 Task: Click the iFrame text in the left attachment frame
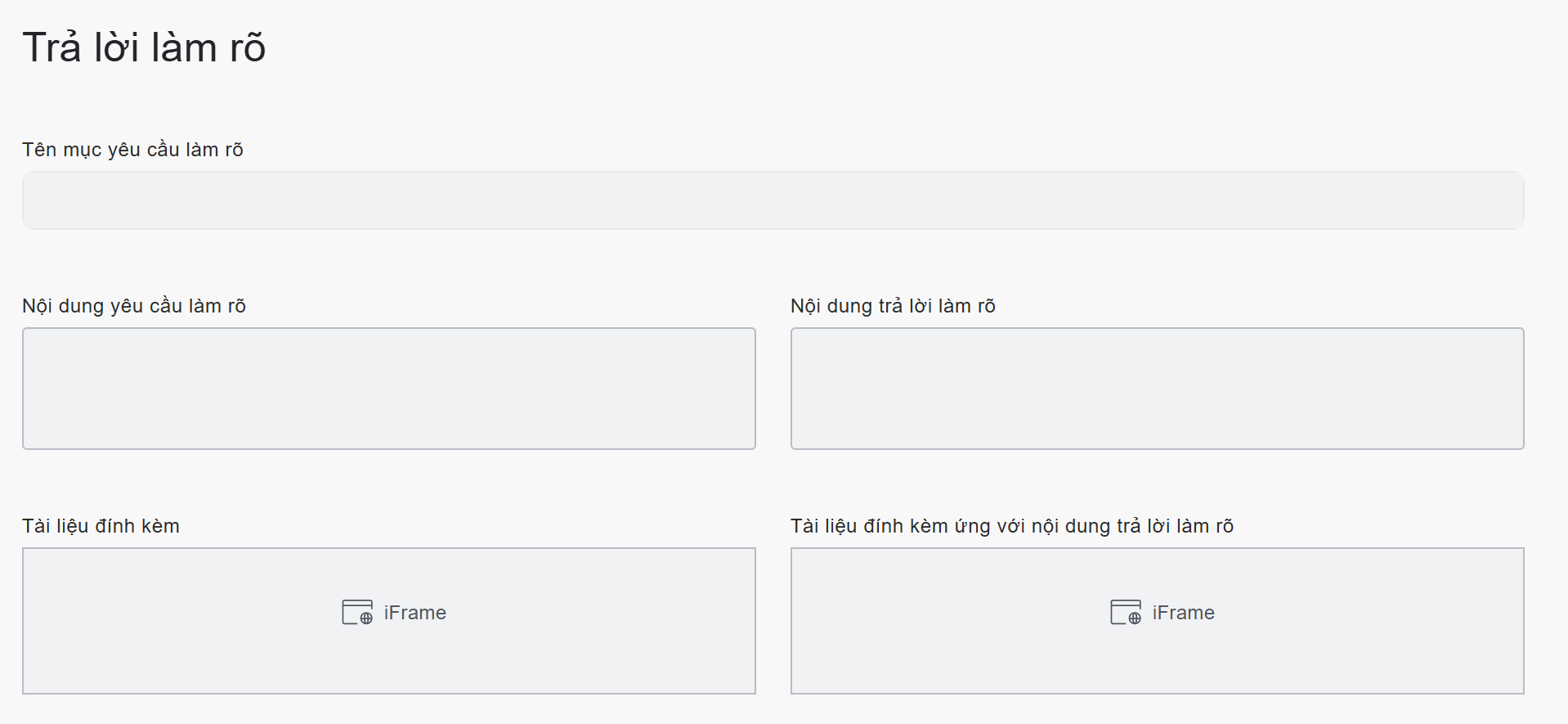[414, 613]
